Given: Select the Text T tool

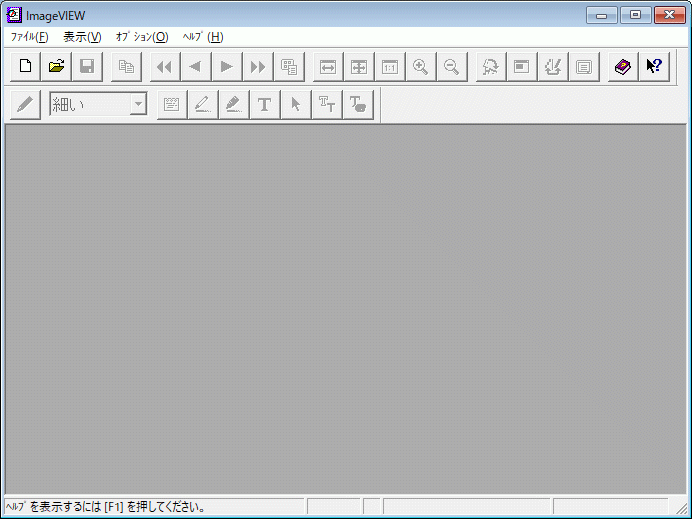Looking at the screenshot, I should [264, 105].
